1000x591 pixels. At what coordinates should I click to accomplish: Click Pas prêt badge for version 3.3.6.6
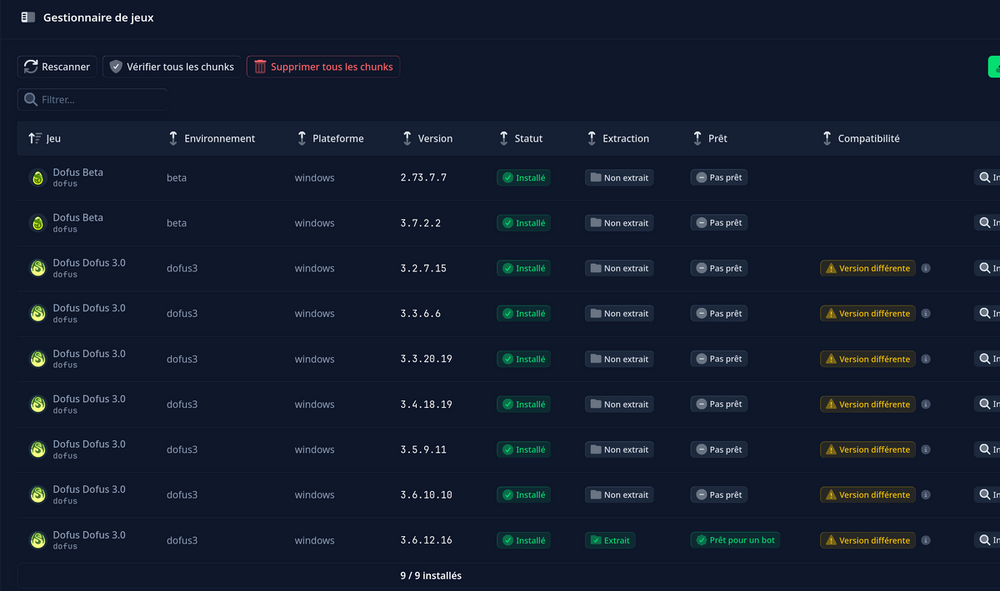[x=719, y=314]
